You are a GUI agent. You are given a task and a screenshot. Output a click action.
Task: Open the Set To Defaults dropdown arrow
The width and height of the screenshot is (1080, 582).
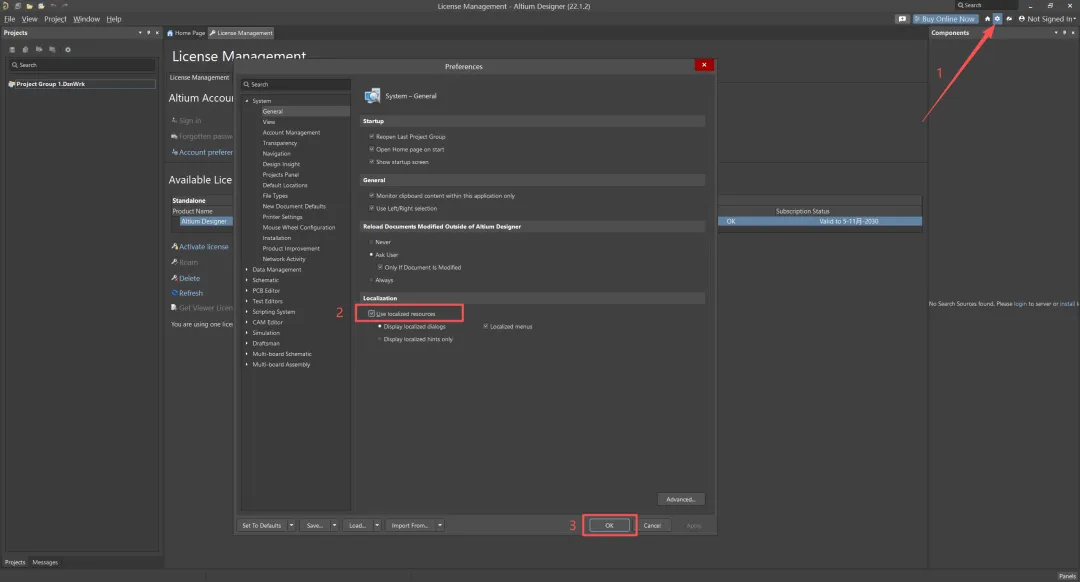(x=291, y=526)
